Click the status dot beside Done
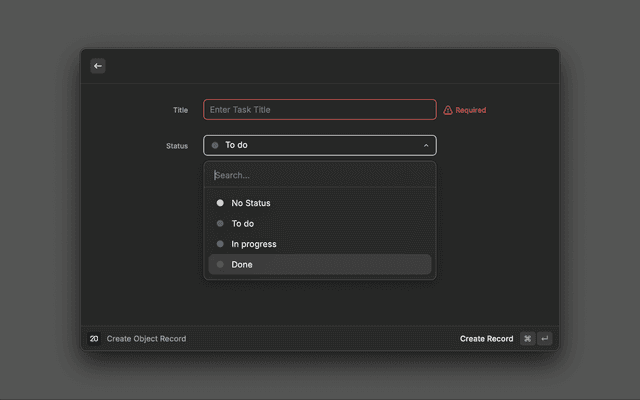The image size is (640, 400). (x=220, y=265)
